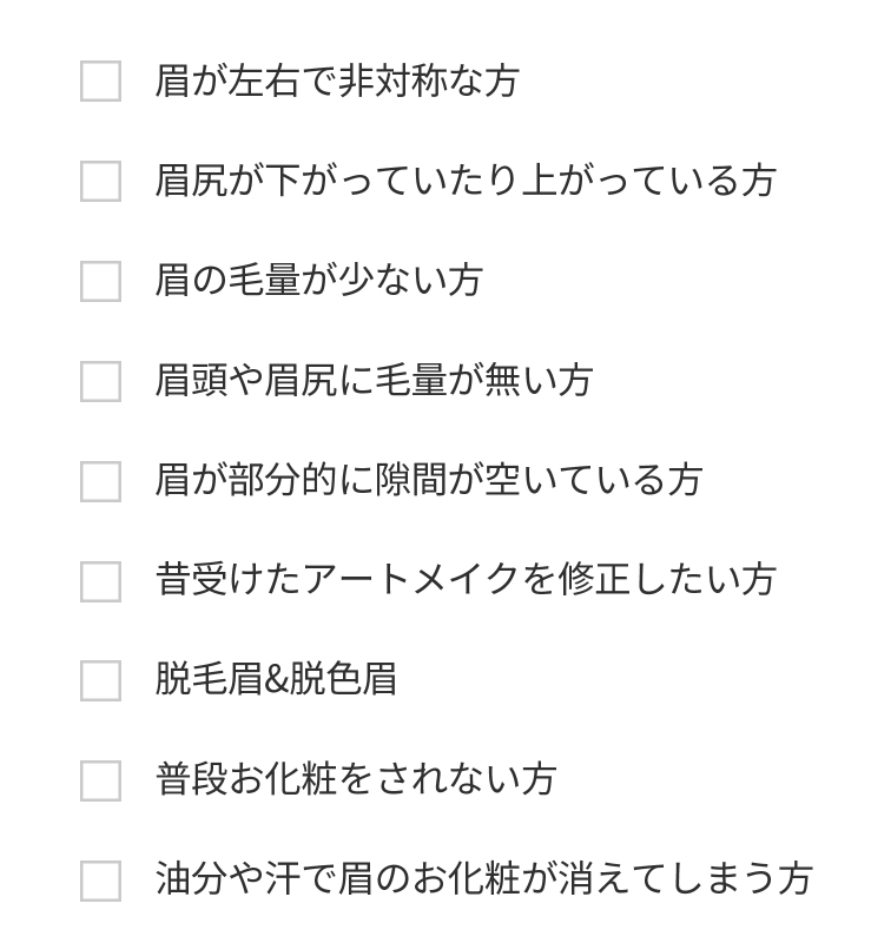Check the 油分や汗で眉のお化粧が消えてしまう方 box

point(100,880)
